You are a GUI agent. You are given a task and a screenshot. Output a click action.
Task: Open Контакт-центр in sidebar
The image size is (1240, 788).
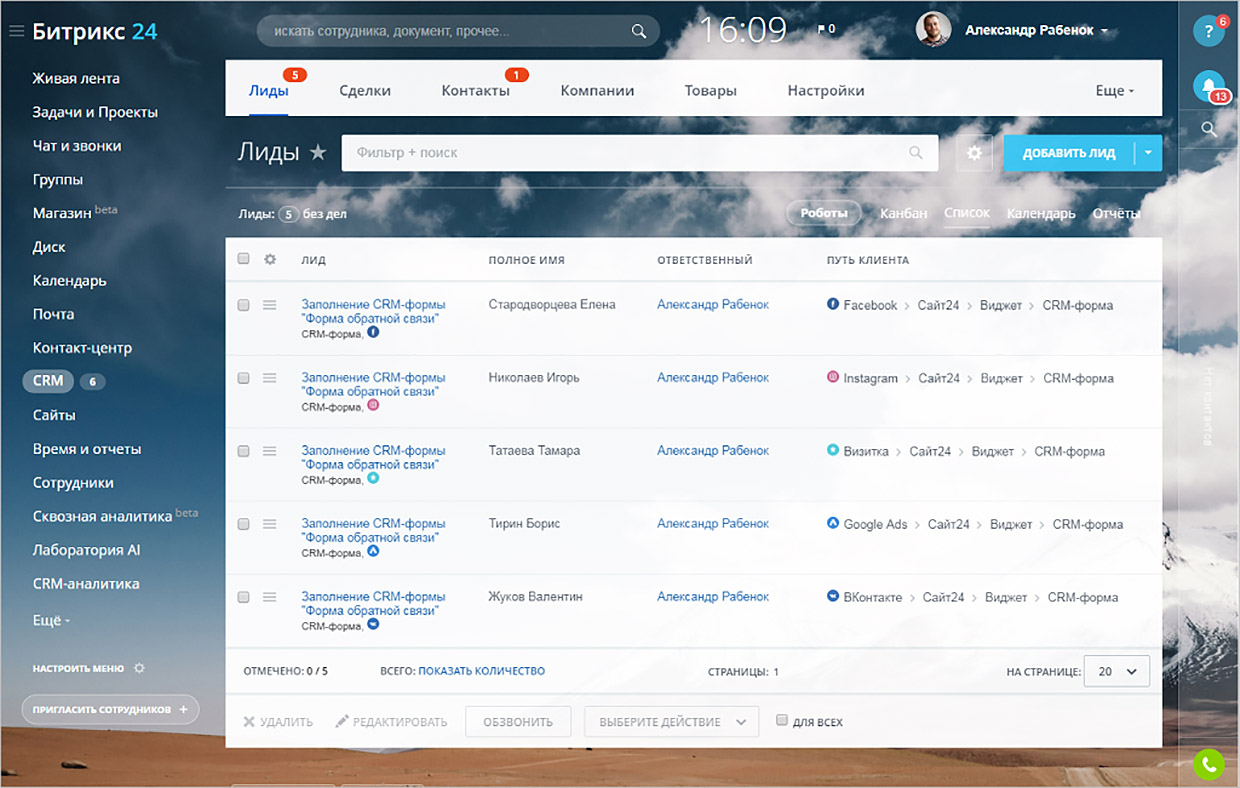(82, 348)
